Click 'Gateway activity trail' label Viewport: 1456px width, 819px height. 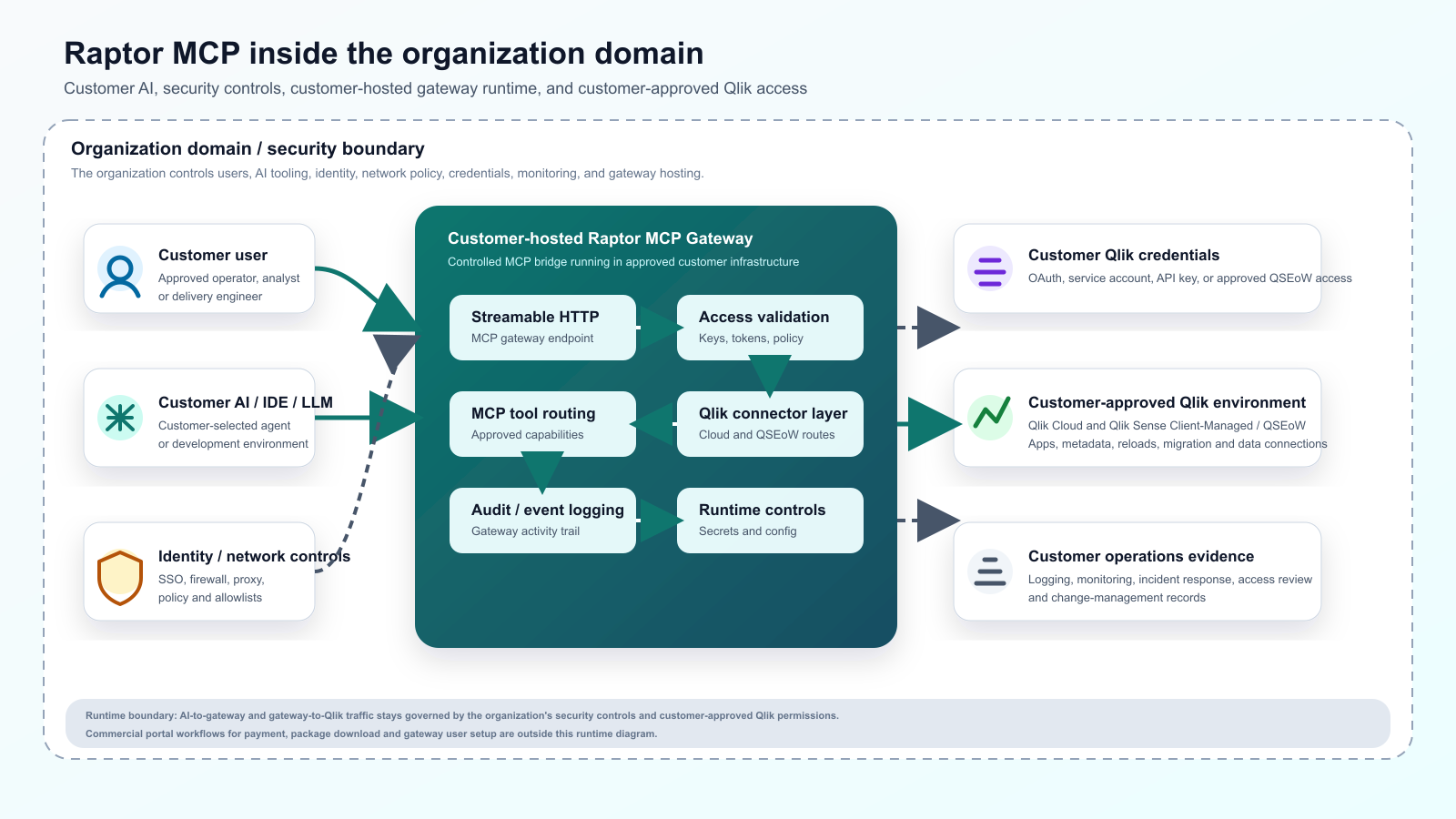tap(525, 531)
